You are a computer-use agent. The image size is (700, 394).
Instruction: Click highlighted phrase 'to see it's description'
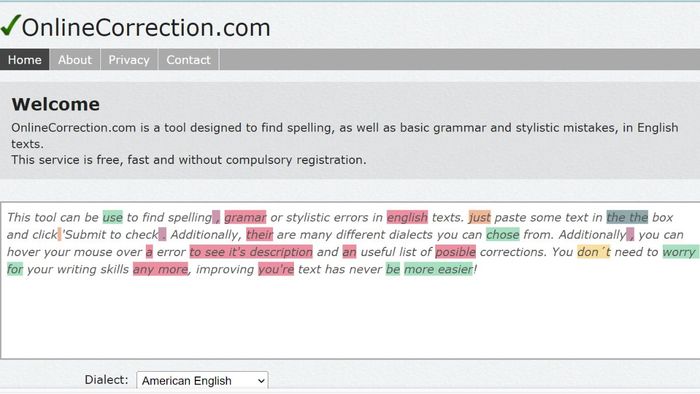[251, 252]
